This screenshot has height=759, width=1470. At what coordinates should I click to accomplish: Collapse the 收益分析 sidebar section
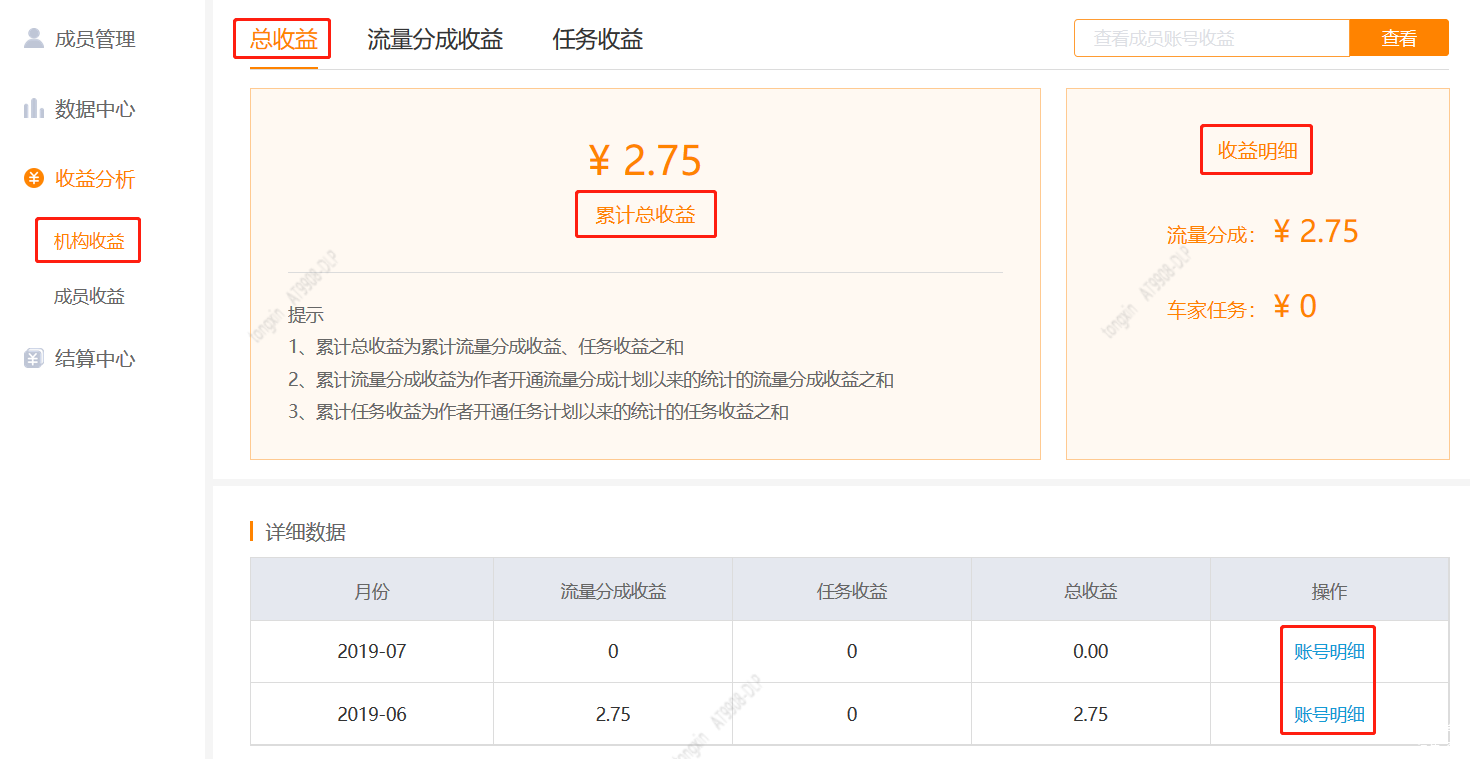pyautogui.click(x=94, y=180)
